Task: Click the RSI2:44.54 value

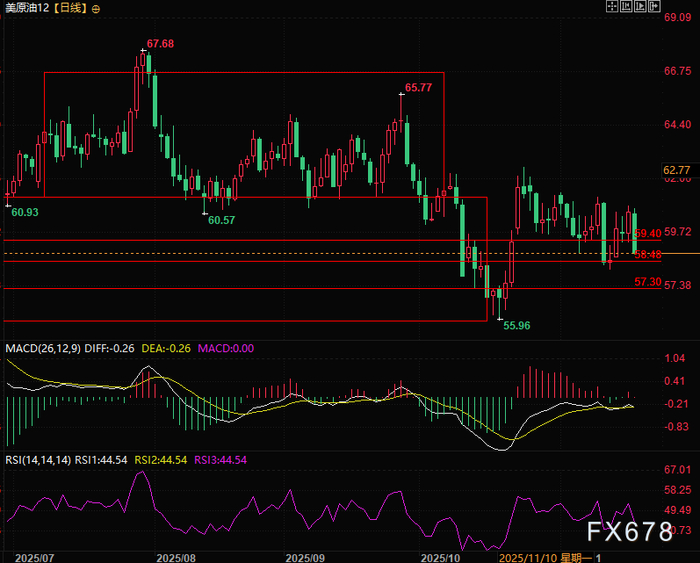Action: click(x=161, y=460)
